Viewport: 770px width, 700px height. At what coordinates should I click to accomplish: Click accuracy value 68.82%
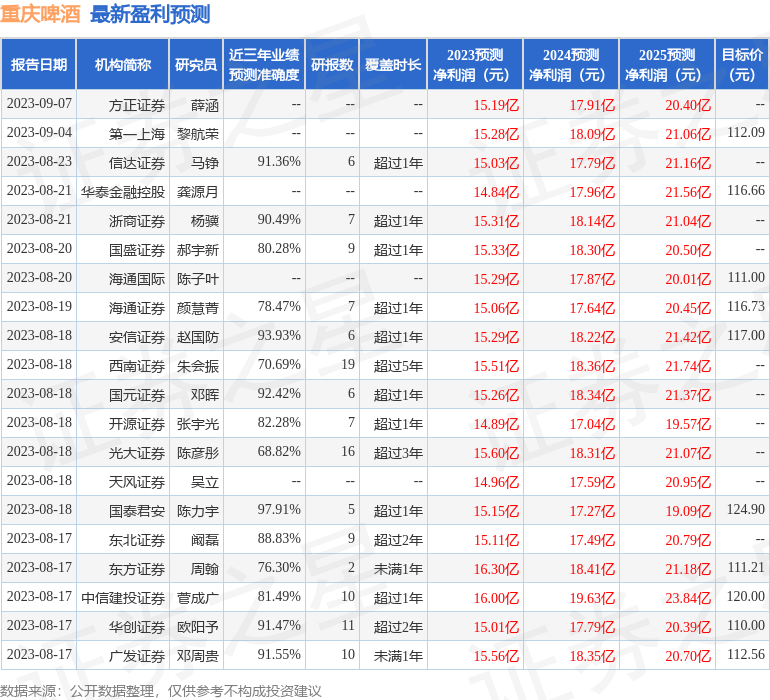point(279,451)
